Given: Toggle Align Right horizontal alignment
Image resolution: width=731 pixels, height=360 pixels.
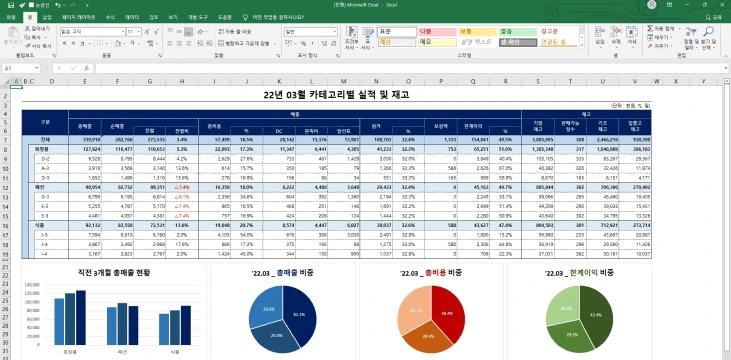Looking at the screenshot, I should click(188, 43).
